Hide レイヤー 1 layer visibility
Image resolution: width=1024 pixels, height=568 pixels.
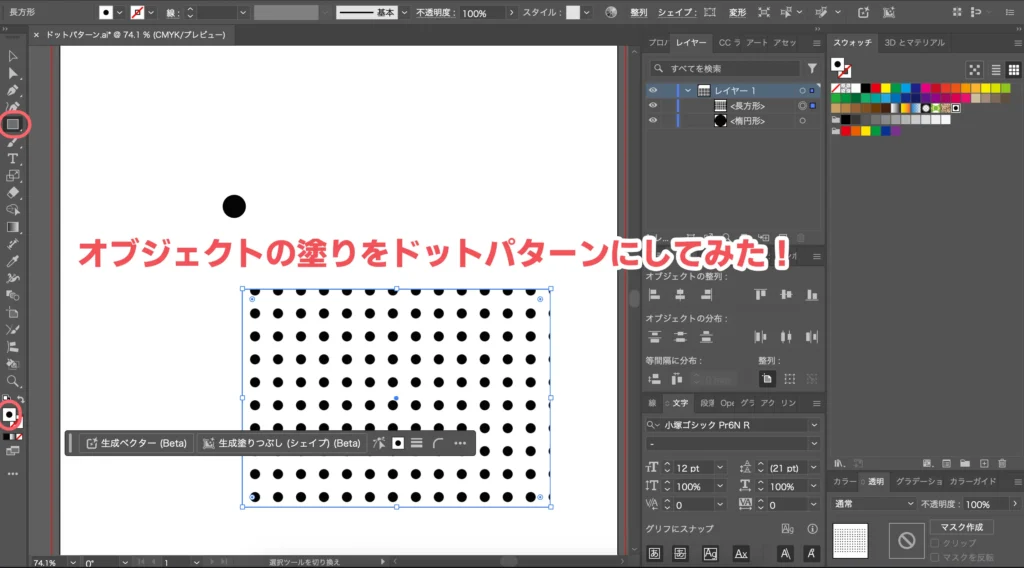pos(653,90)
